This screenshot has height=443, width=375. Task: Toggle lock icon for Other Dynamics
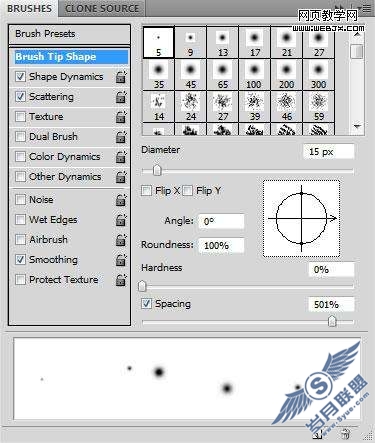(121, 177)
